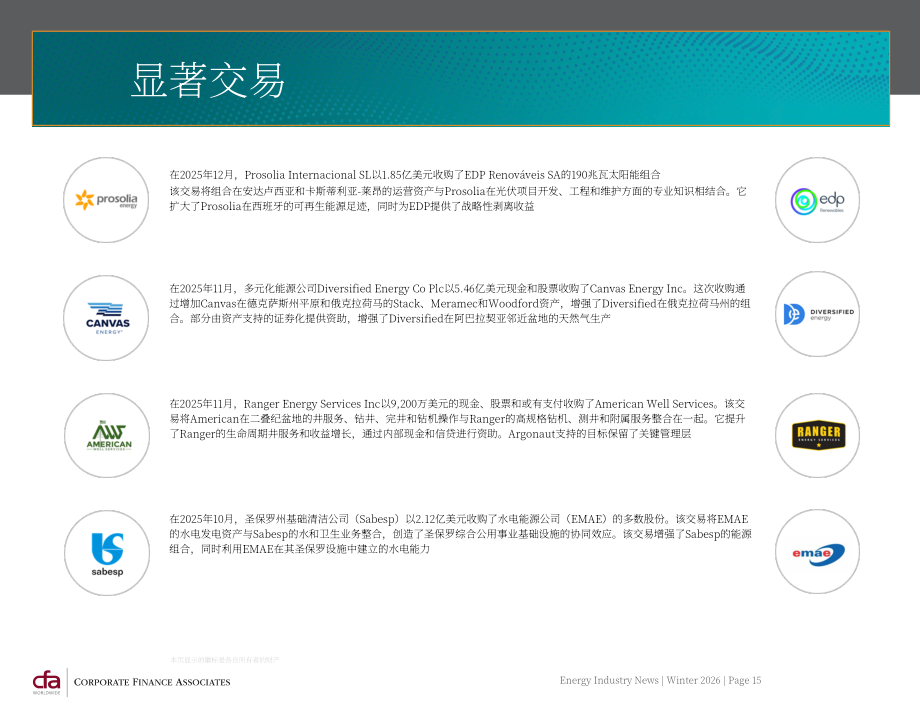920x711 pixels.
Task: Click the Canvas Energy logo
Action: 106,318
